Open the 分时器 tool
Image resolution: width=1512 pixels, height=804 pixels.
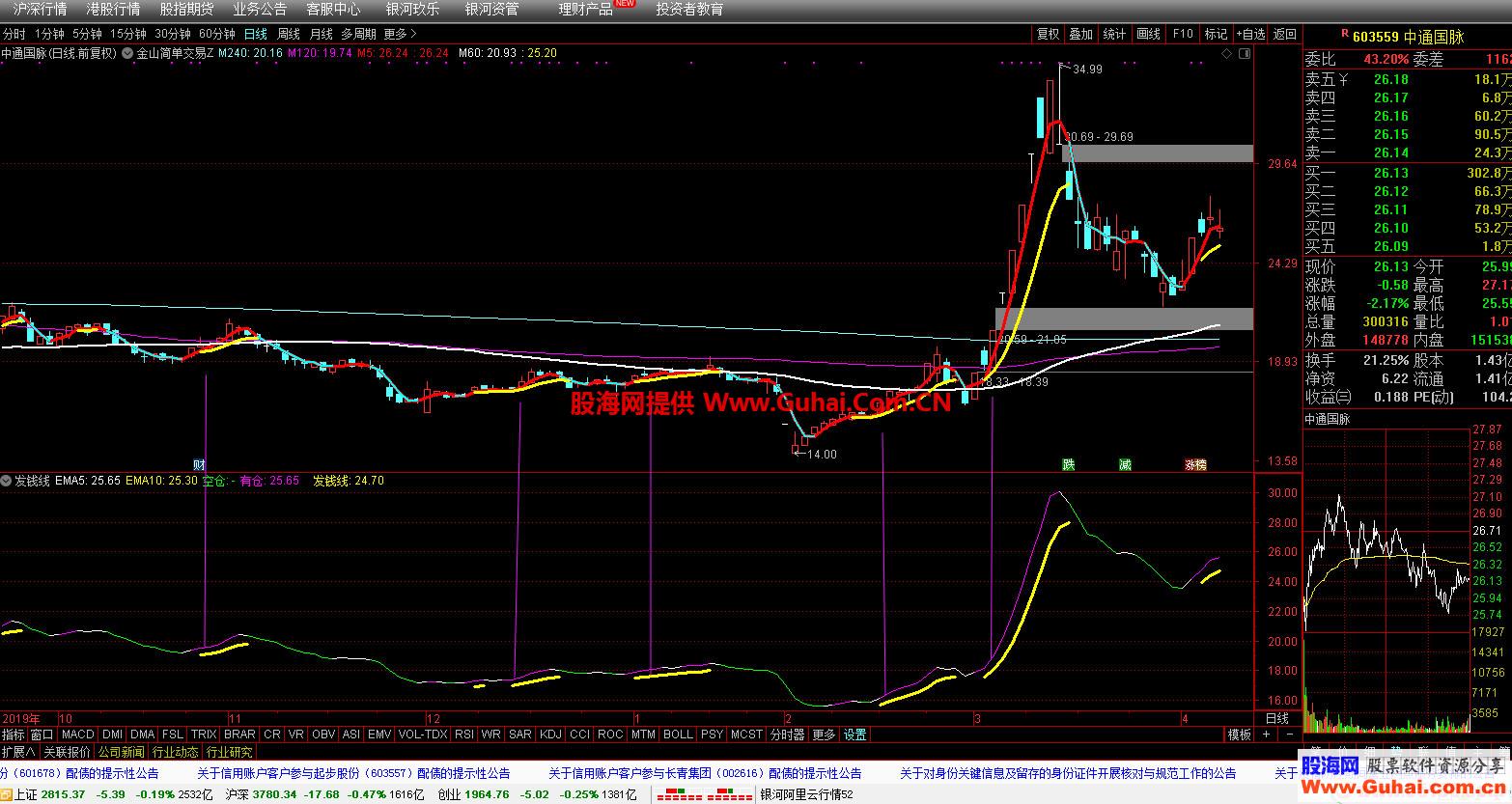pyautogui.click(x=787, y=735)
